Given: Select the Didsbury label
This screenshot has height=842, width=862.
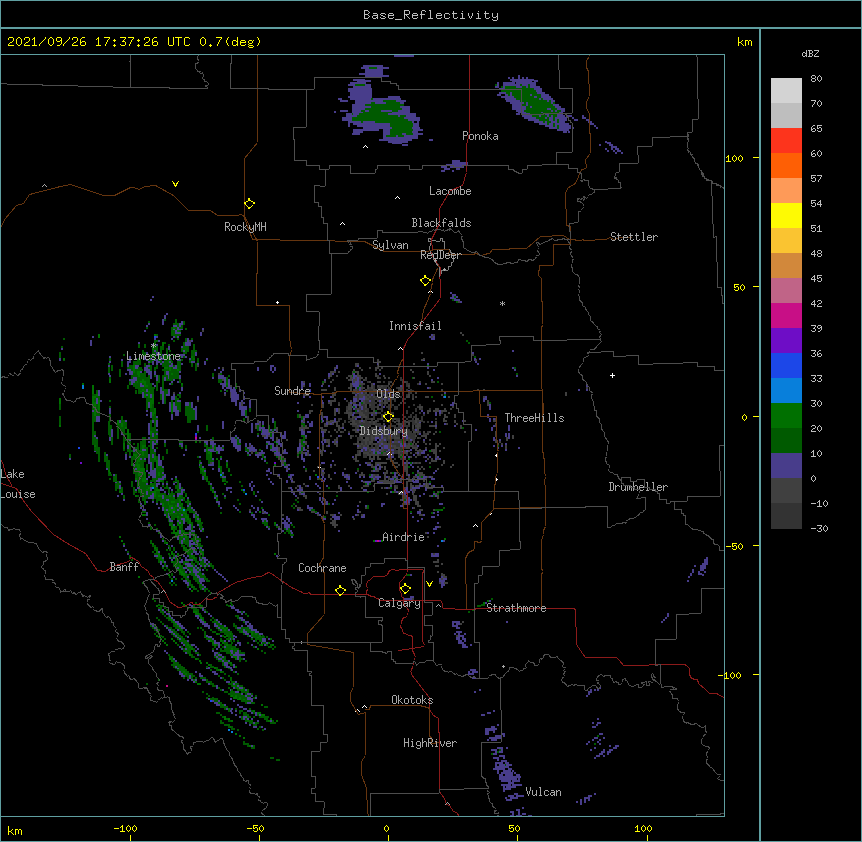Looking at the screenshot, I should (x=383, y=431).
